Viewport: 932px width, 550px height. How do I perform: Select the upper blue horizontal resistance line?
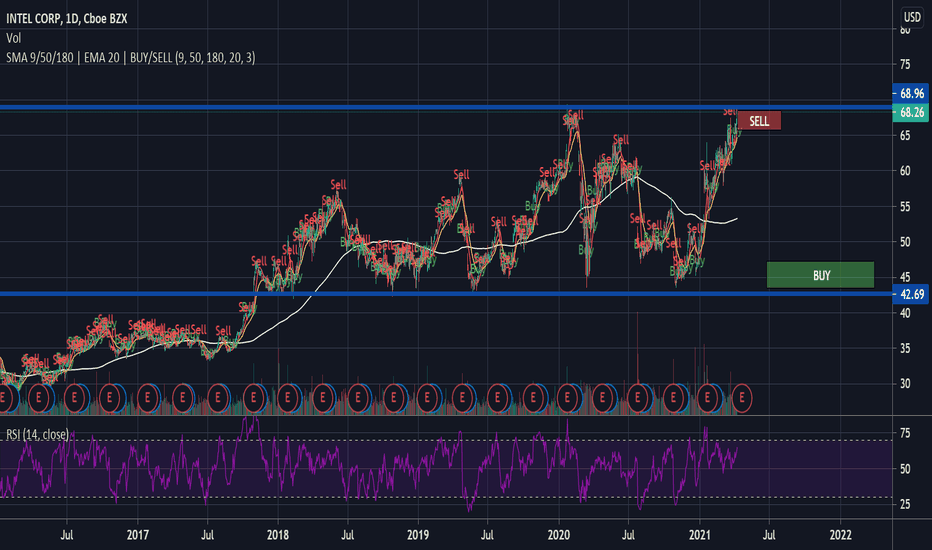tap(446, 108)
